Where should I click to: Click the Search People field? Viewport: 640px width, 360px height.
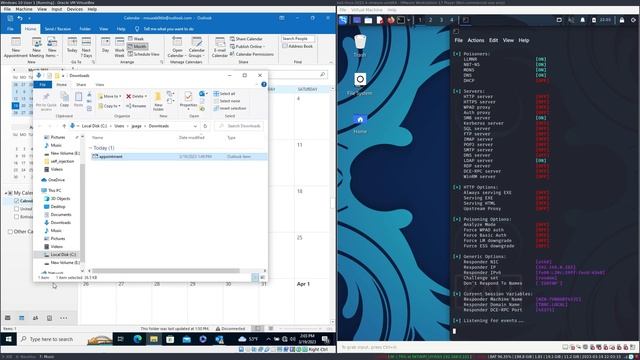(x=298, y=39)
